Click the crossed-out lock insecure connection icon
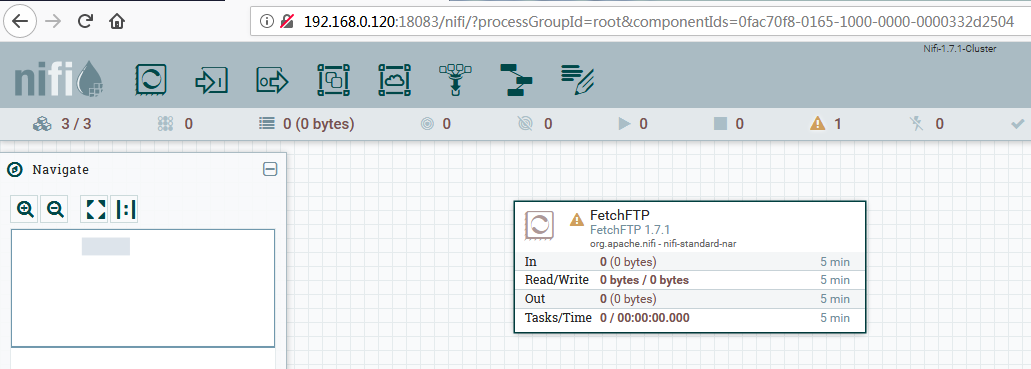The width and height of the screenshot is (1031, 369). click(x=286, y=21)
